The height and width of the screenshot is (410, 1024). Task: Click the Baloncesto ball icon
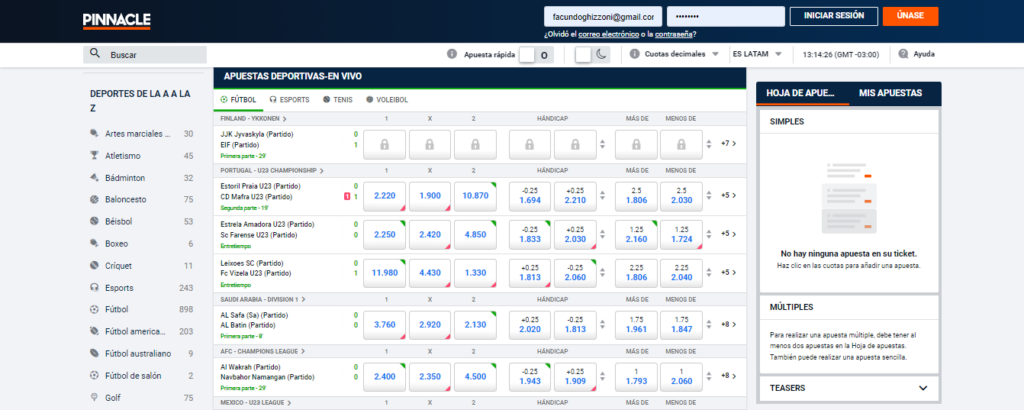coord(94,200)
